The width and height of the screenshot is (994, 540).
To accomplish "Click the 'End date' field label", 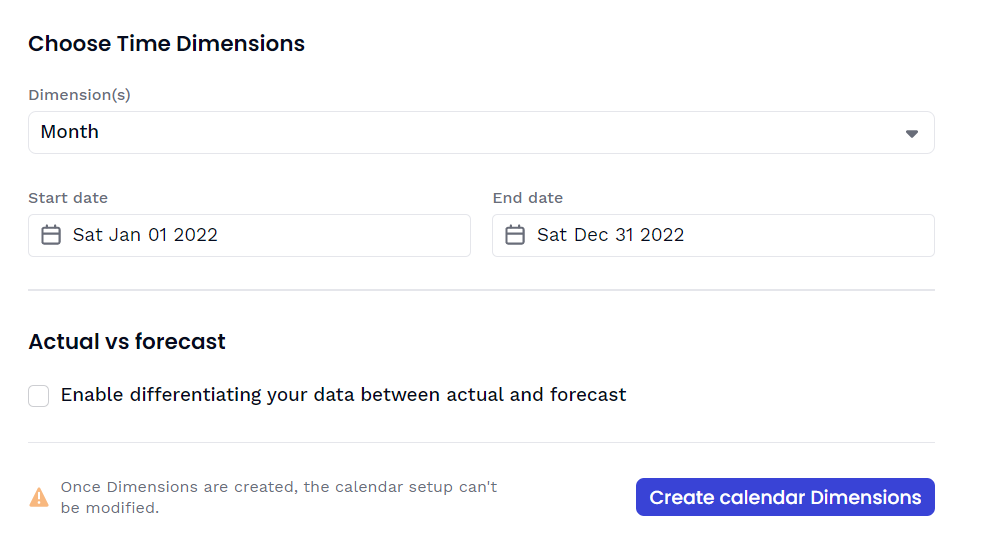I will click(528, 198).
